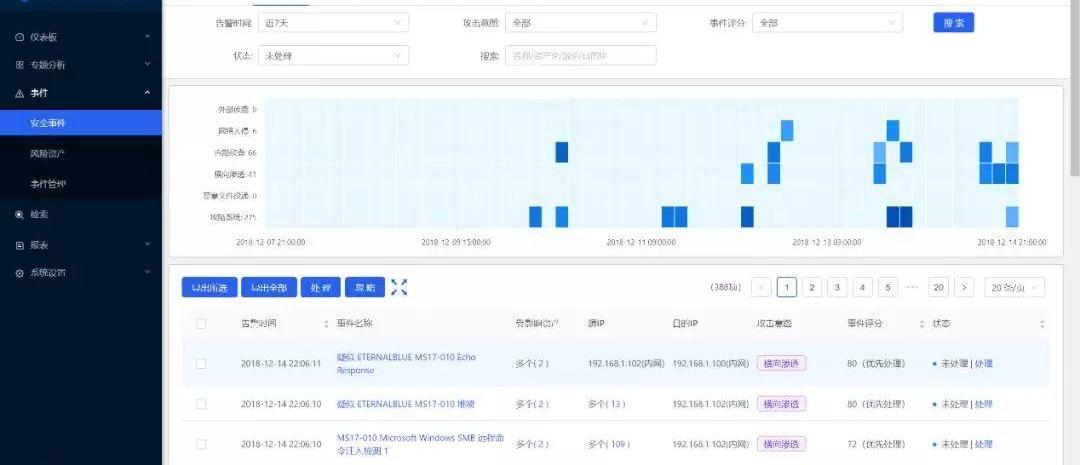This screenshot has width=1080, height=465.
Task: Click the sort arrows on 事件评分 column
Action: [921, 324]
